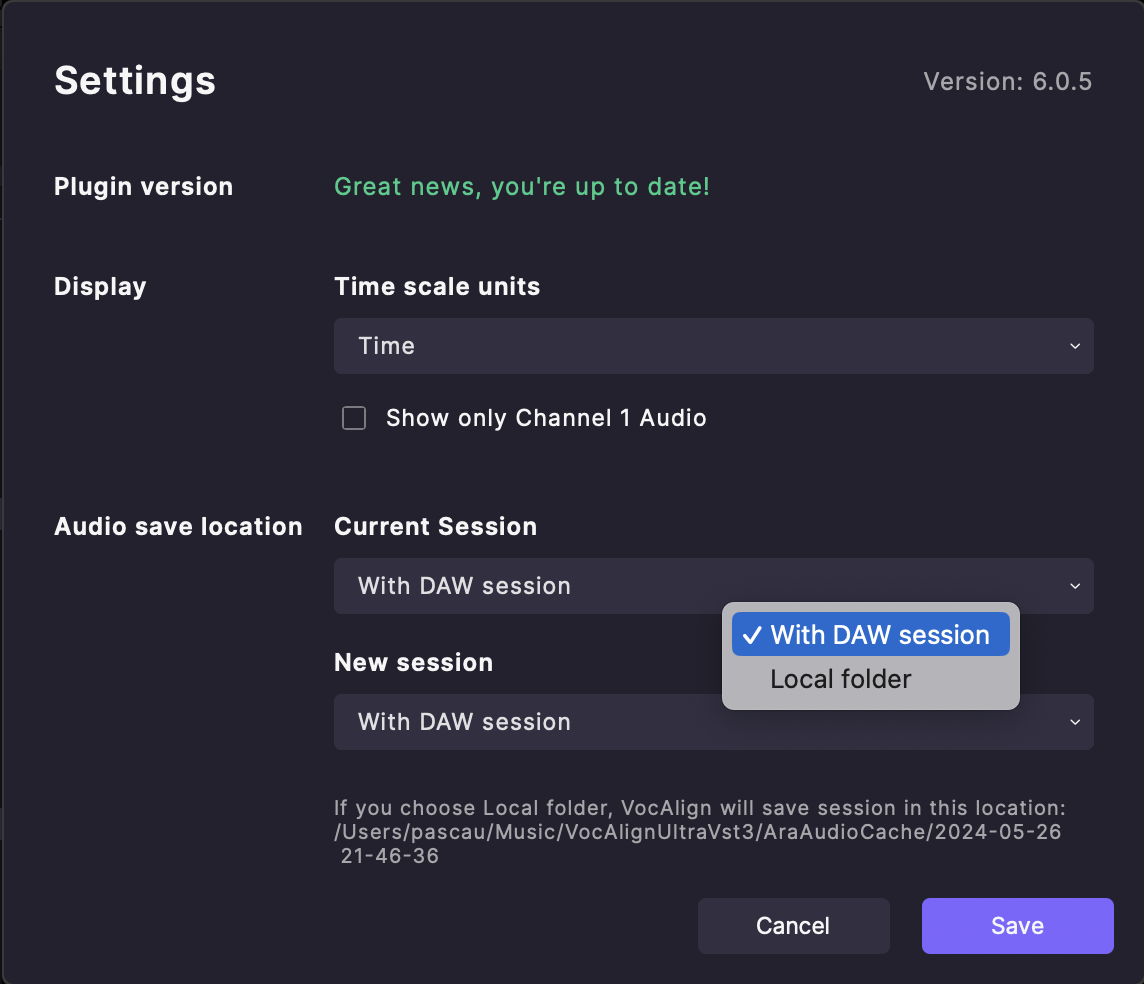Click the "Audio save location" label
This screenshot has height=984, width=1144.
[x=178, y=527]
